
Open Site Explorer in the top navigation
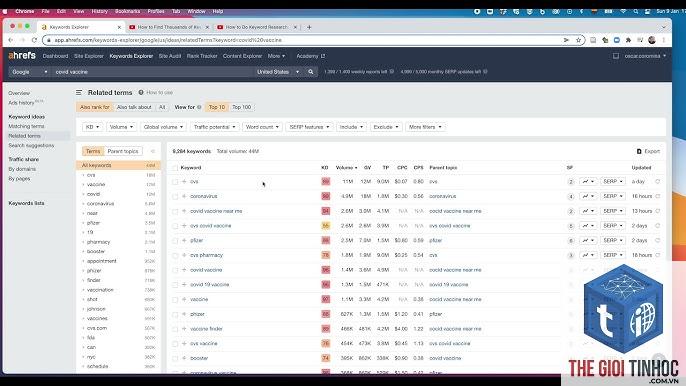pos(89,56)
